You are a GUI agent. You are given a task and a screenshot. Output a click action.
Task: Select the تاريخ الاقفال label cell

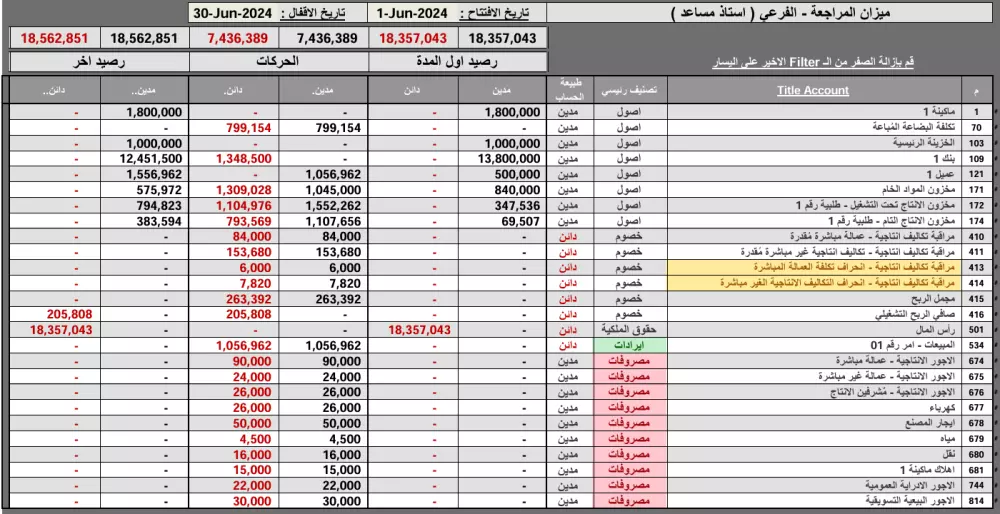(x=321, y=13)
